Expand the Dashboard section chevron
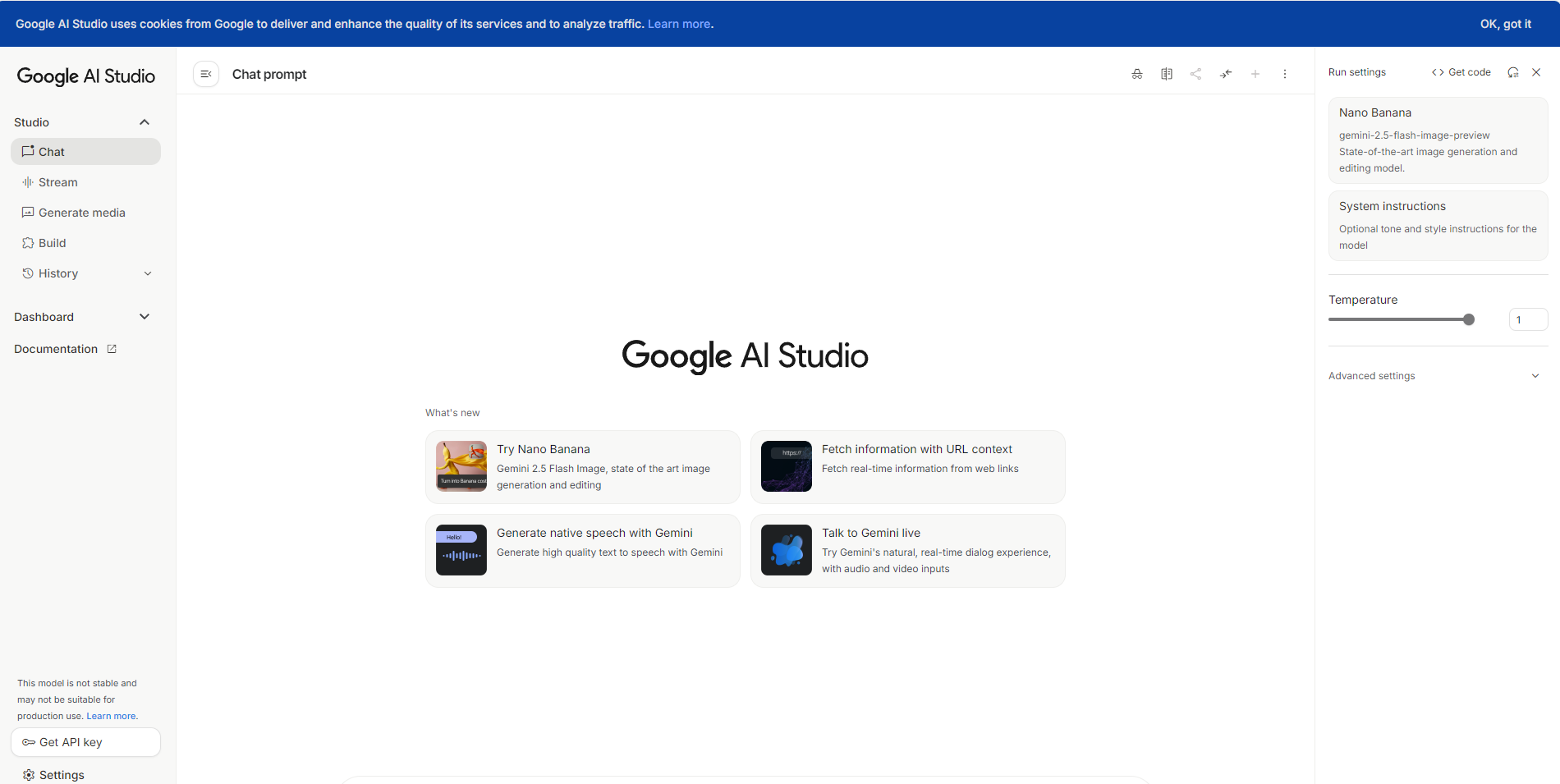1560x784 pixels. click(x=145, y=317)
